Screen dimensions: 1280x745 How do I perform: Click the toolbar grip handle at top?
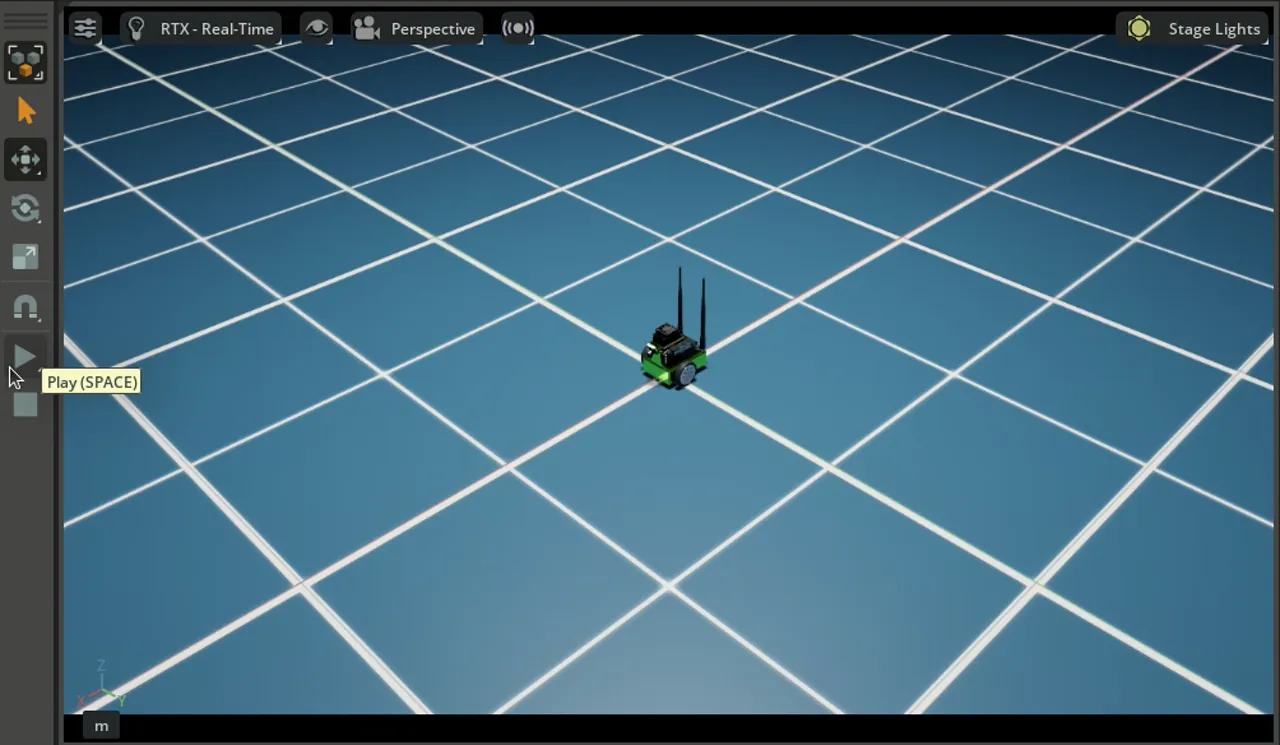25,18
